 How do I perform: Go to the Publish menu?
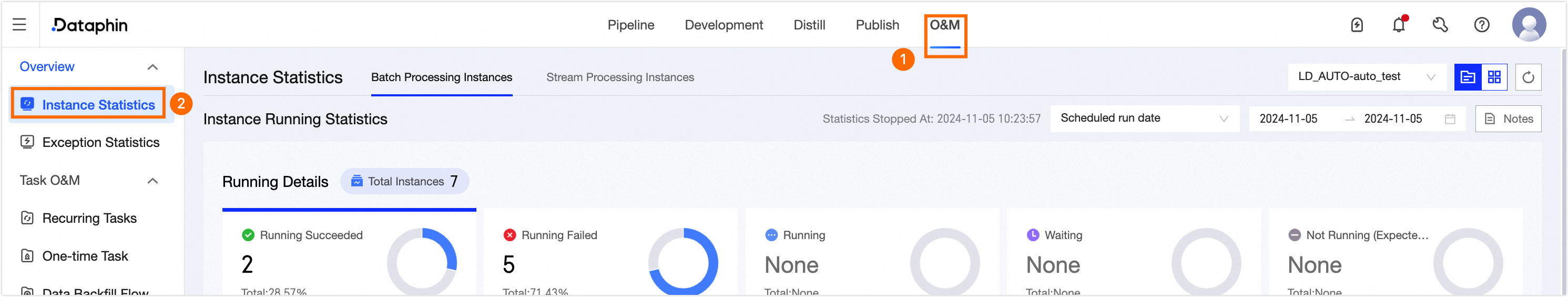pyautogui.click(x=877, y=25)
